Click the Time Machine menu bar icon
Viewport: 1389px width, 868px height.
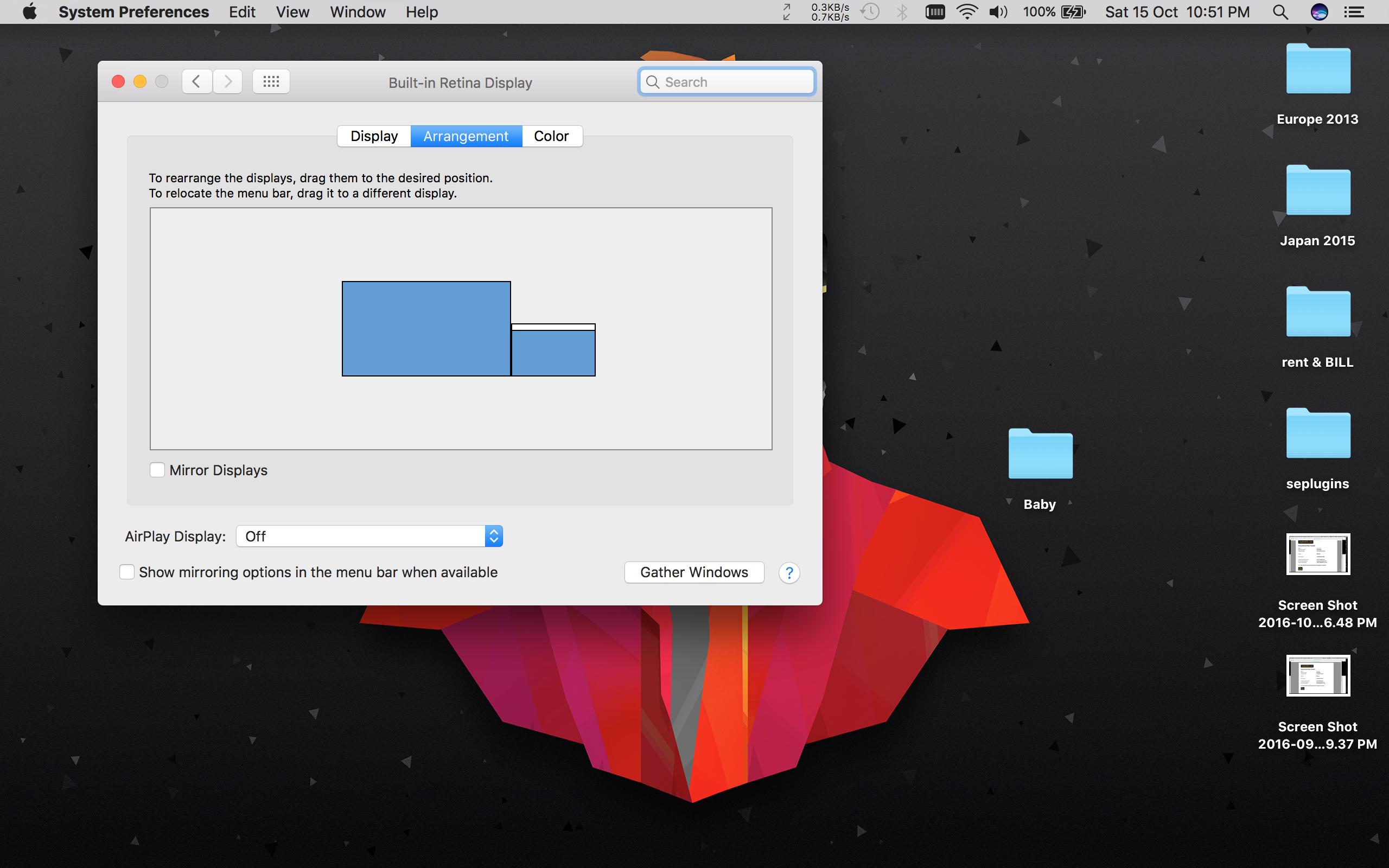point(871,12)
